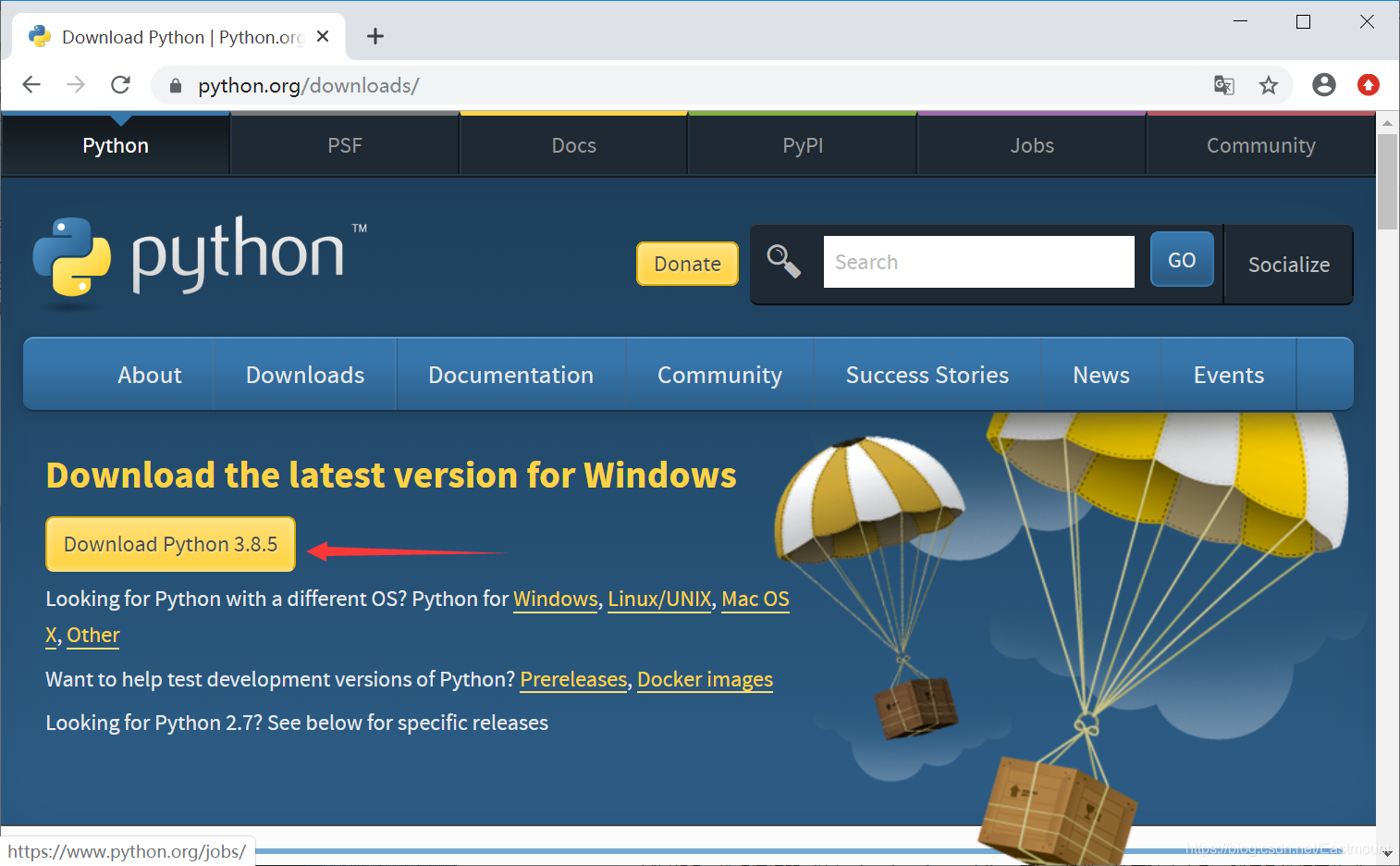The image size is (1400, 866).
Task: Click the text "Looking for Python 2.7? See below for specific releases"
Action: click(x=297, y=724)
